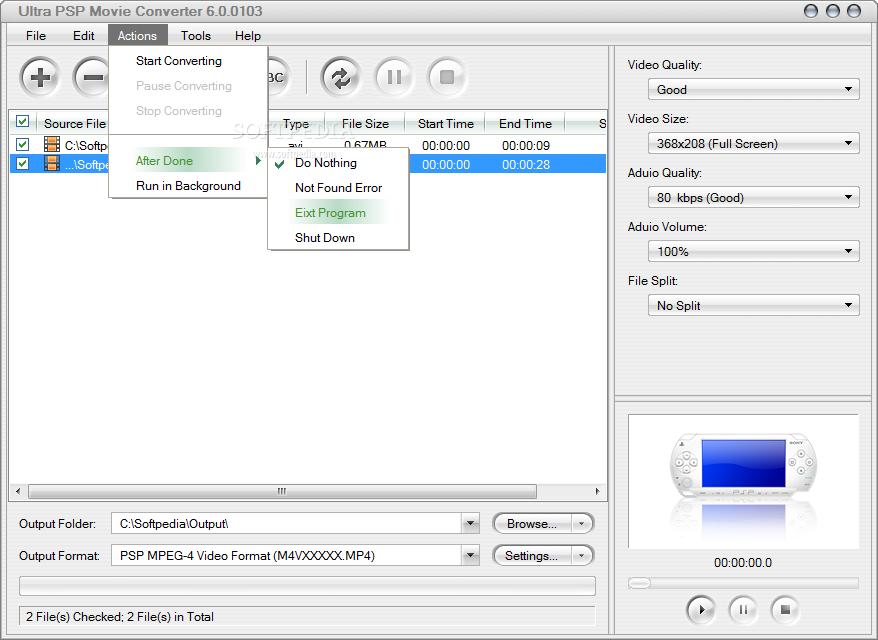
Task: Uncheck the C:\Softp file checkbox
Action: click(x=22, y=144)
